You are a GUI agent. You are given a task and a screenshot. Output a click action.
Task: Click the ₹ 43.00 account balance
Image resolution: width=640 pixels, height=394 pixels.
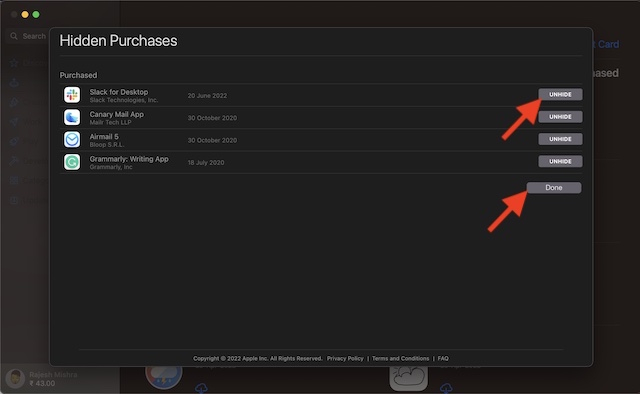42,383
